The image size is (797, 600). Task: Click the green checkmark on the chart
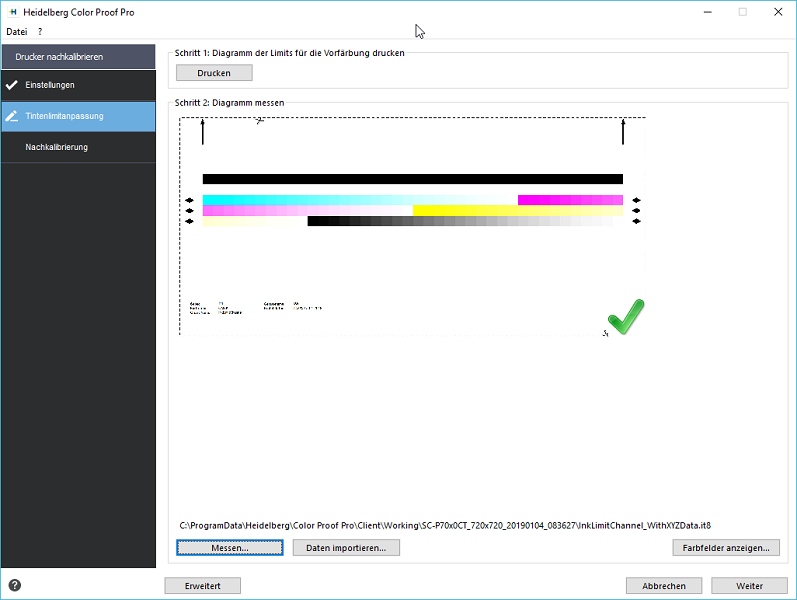point(626,317)
